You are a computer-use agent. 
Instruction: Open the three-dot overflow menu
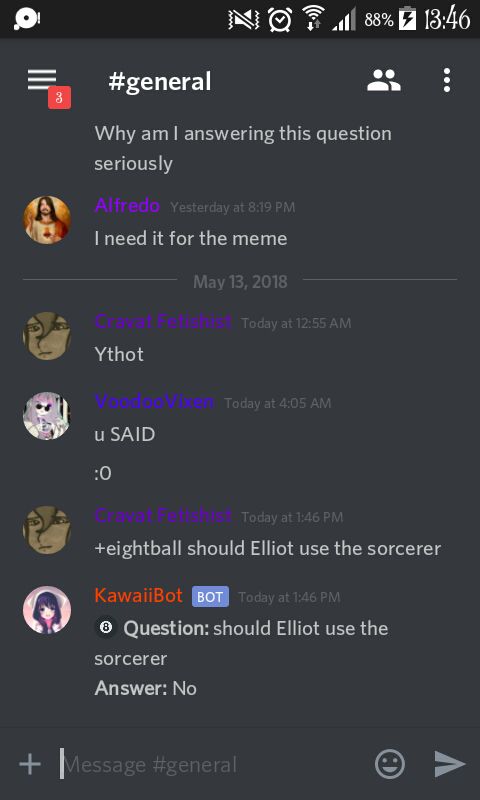pyautogui.click(x=447, y=81)
